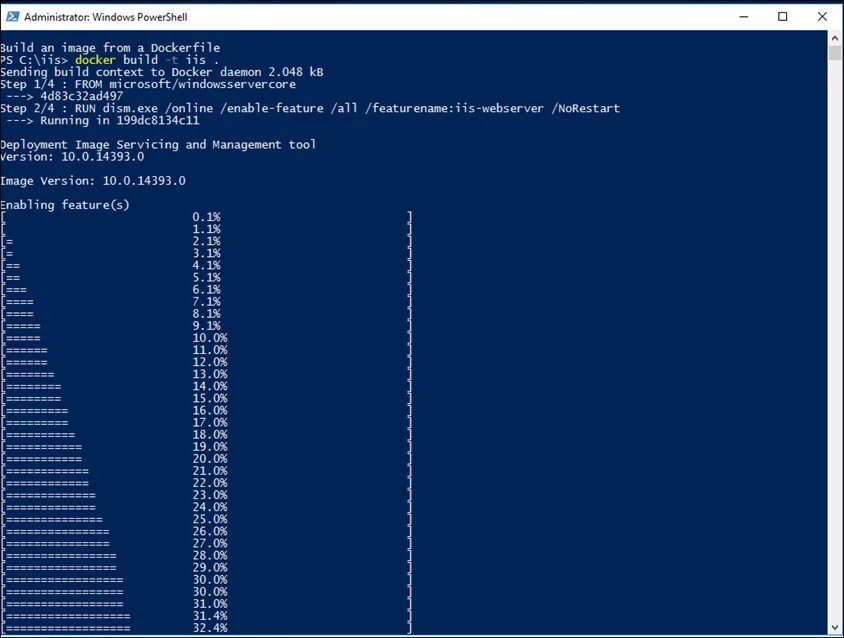Image resolution: width=844 pixels, height=638 pixels.
Task: Click the image ID 4d83c32ad497
Action: (x=81, y=96)
